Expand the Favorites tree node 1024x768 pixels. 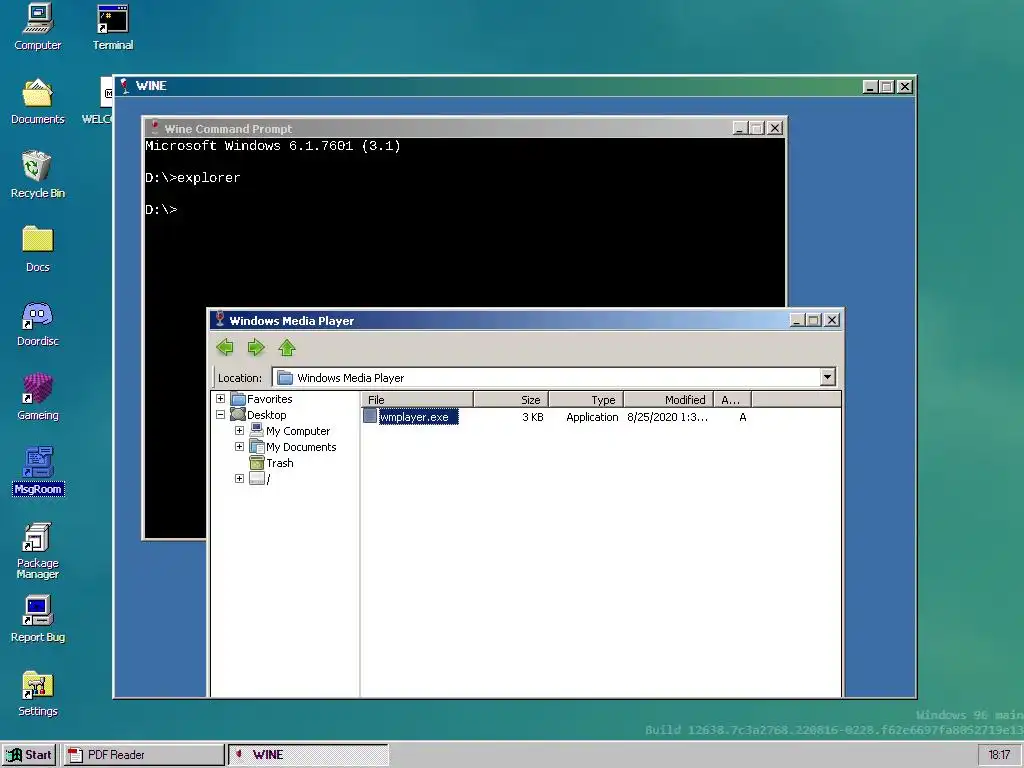[x=220, y=398]
